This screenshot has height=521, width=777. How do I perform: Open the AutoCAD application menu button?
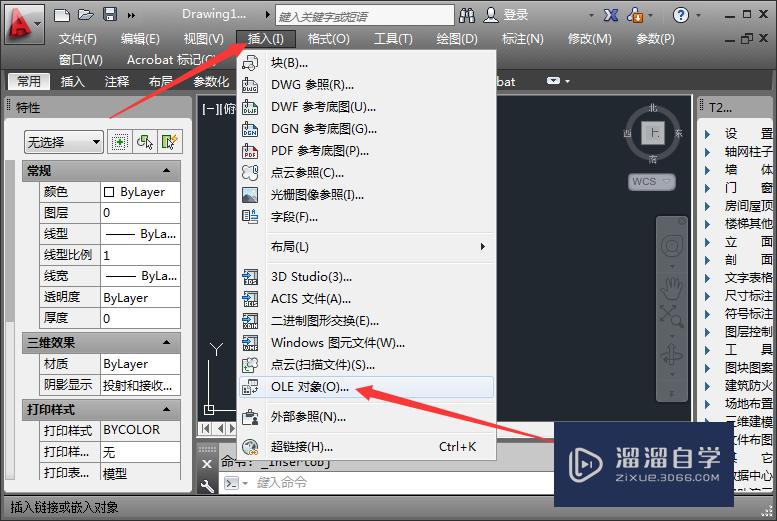point(23,23)
